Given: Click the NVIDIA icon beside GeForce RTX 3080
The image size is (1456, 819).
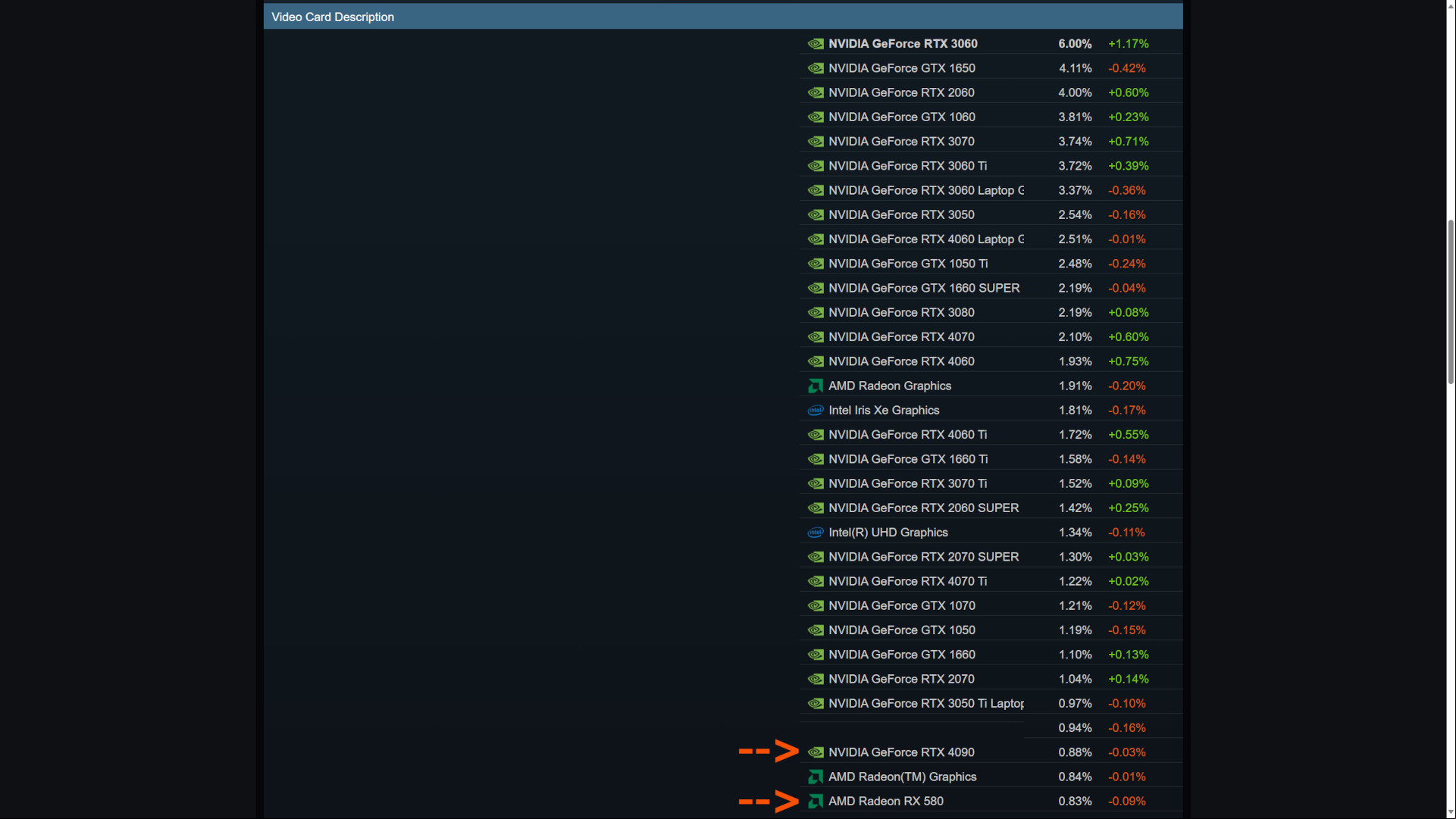Looking at the screenshot, I should tap(816, 312).
